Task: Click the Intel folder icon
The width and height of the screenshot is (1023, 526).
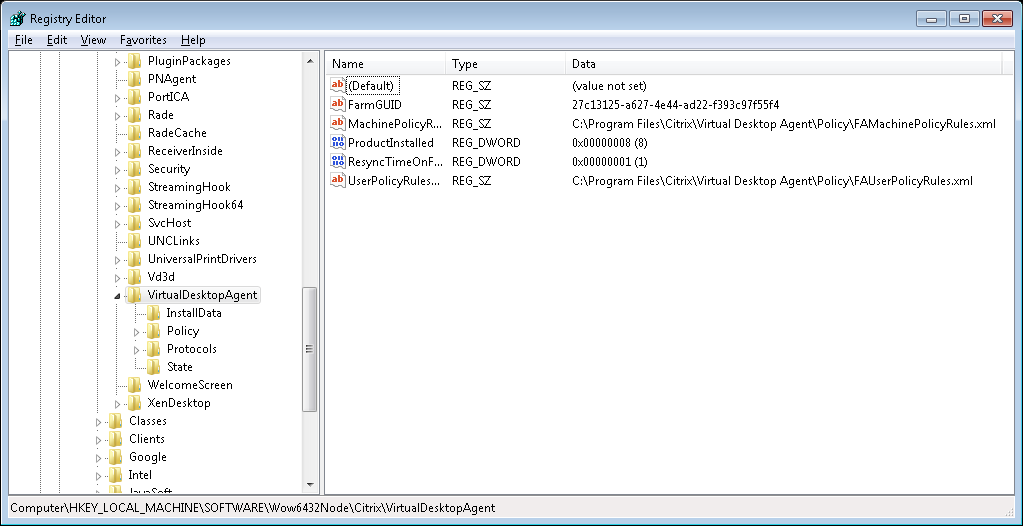Action: [x=115, y=475]
